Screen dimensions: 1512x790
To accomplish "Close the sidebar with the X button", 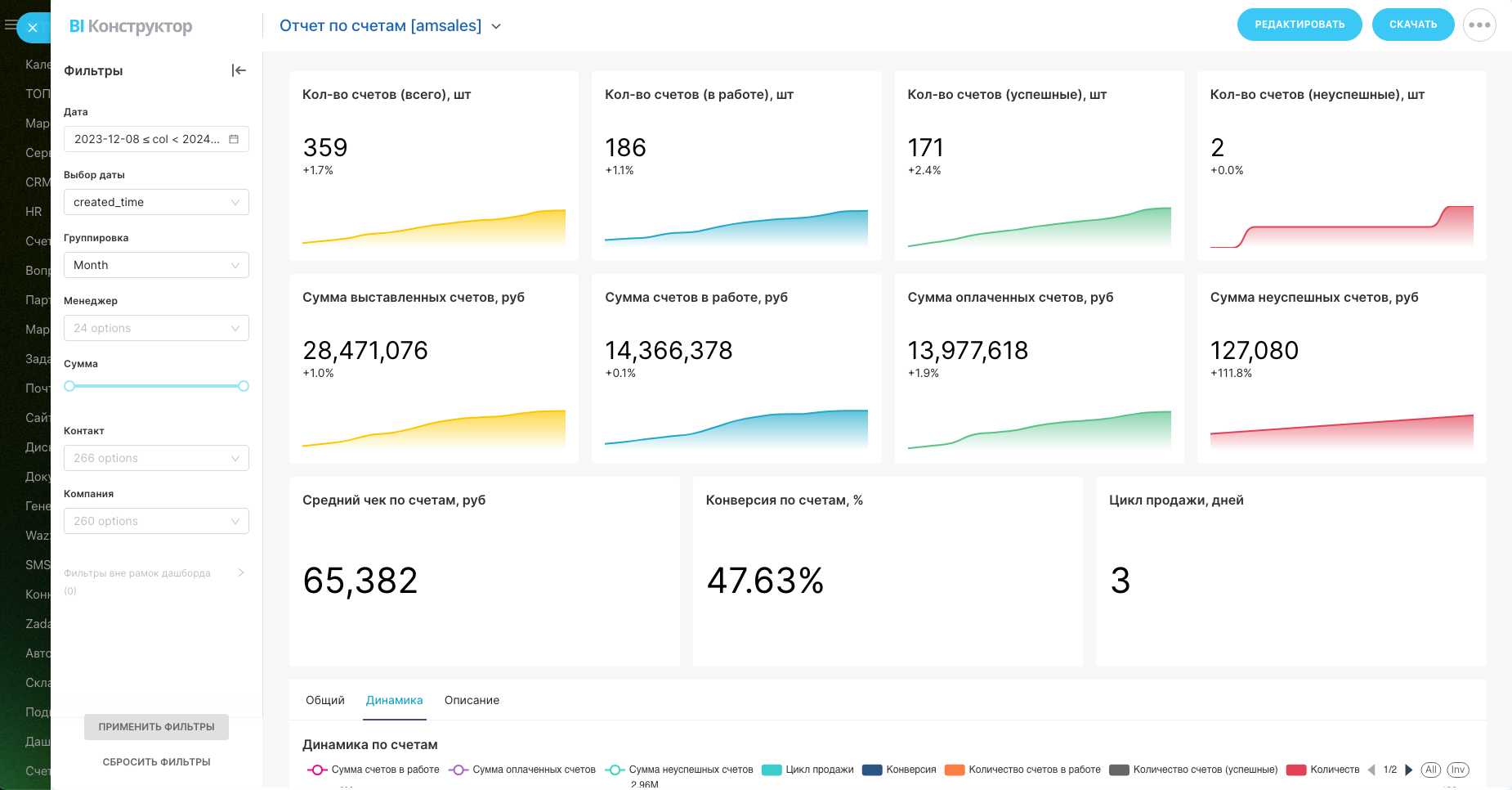I will 33,28.
